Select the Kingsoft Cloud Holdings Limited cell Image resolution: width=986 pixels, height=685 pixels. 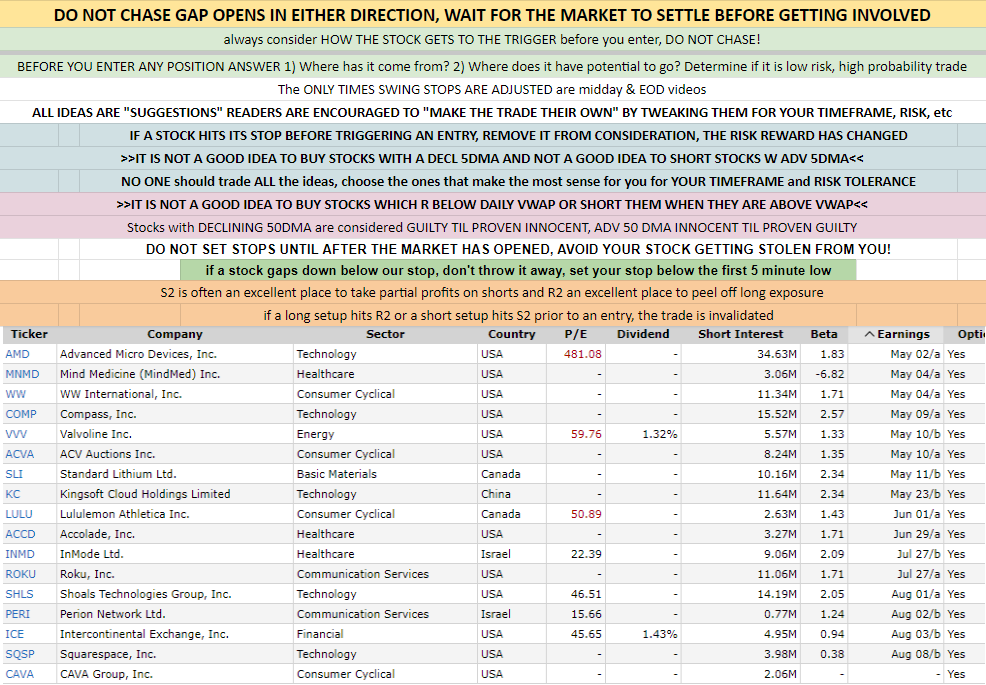coord(175,494)
